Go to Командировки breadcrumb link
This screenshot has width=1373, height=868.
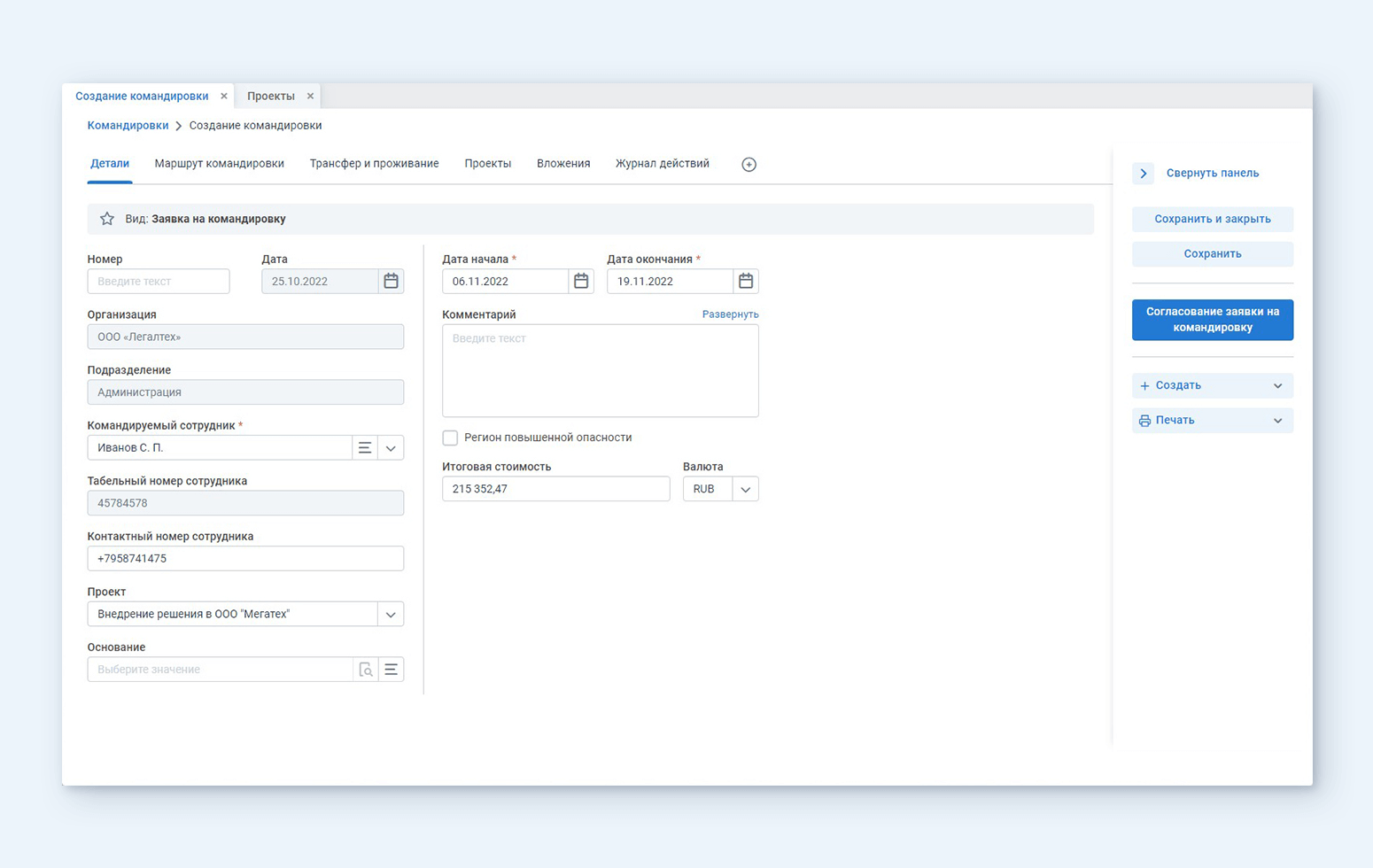[x=128, y=126]
